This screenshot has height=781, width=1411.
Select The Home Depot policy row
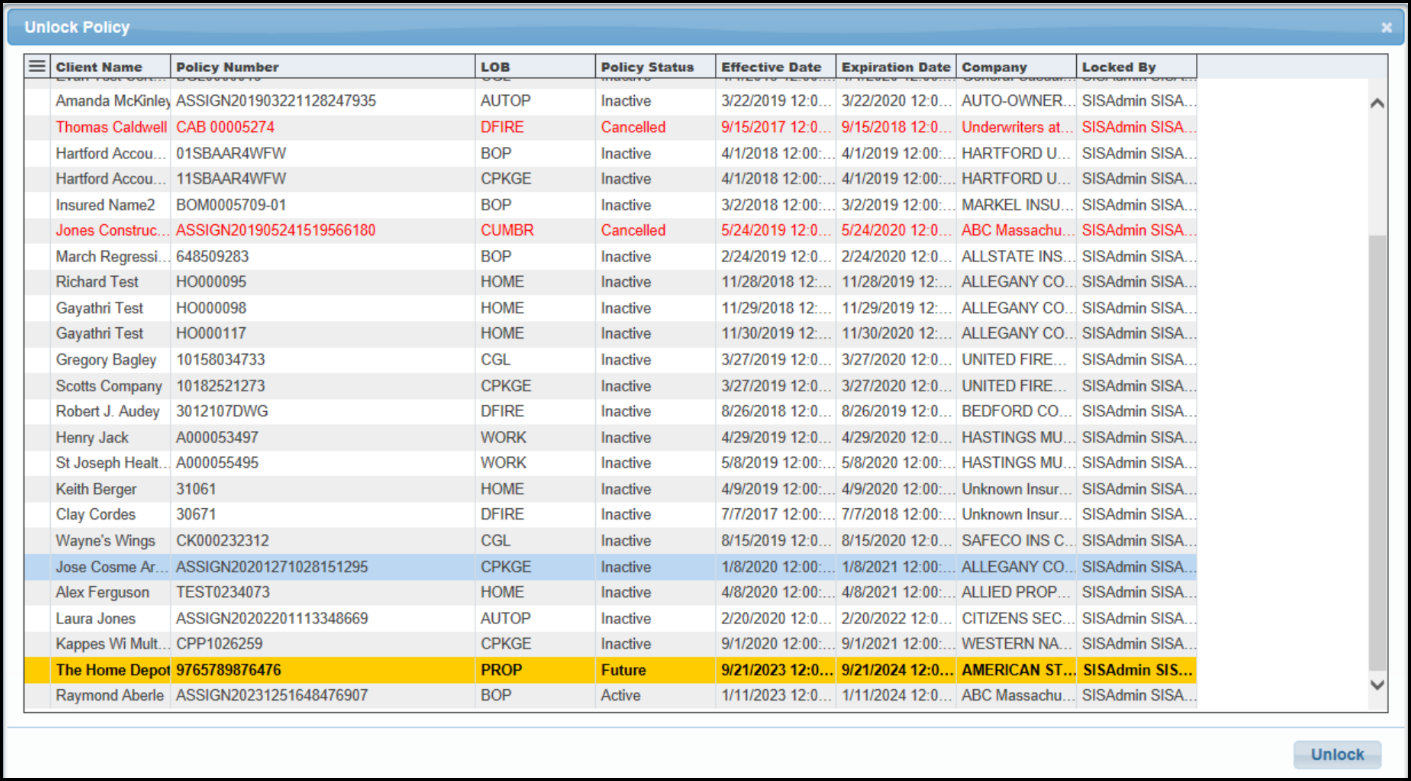click(x=610, y=670)
